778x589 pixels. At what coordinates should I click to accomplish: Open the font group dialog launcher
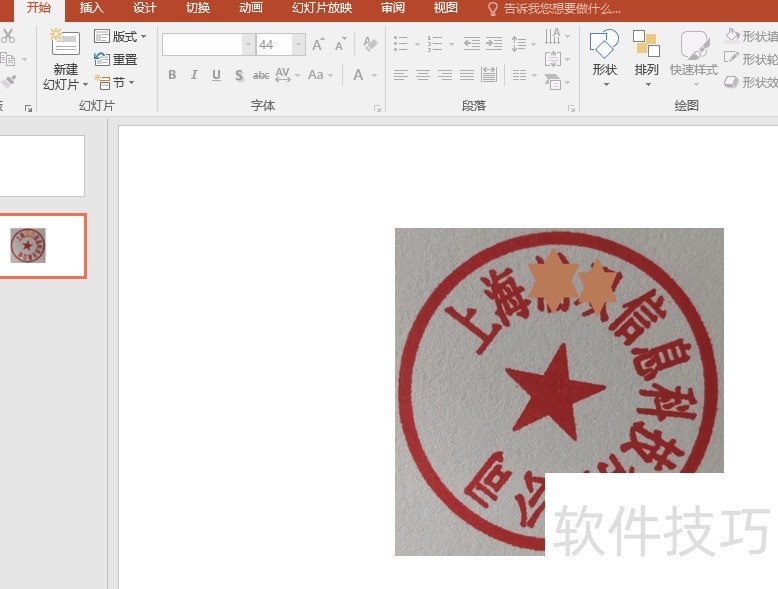(377, 108)
